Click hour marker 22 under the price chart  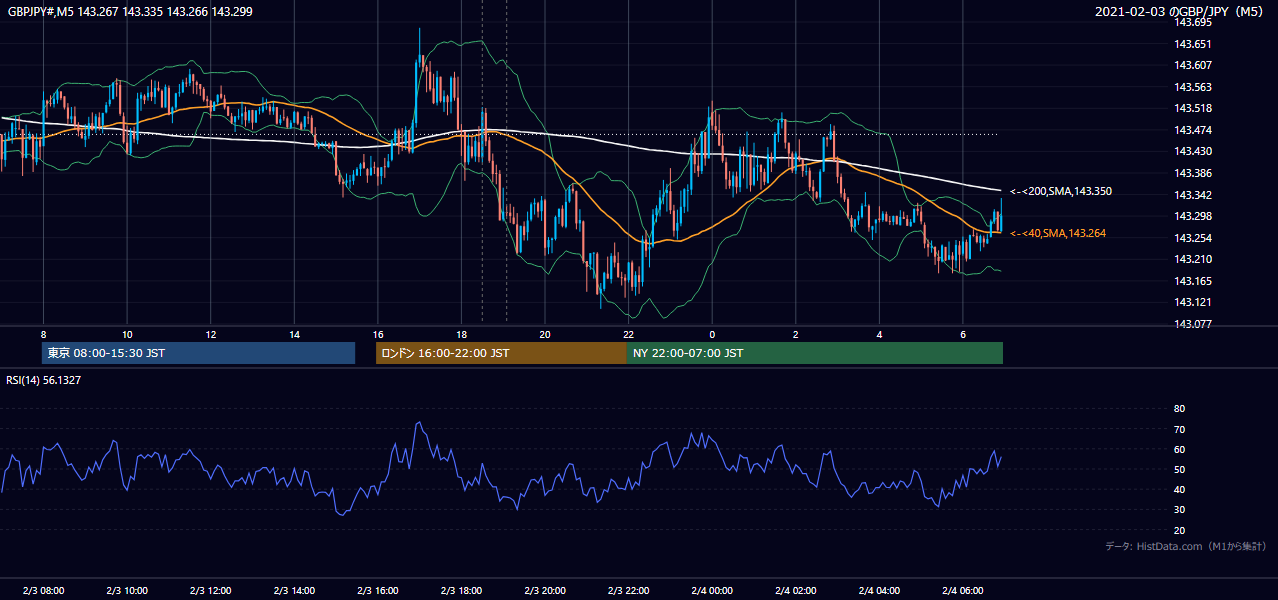tap(629, 334)
